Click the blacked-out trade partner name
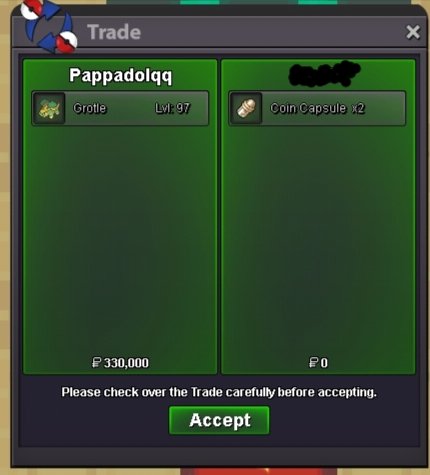 pyautogui.click(x=324, y=73)
